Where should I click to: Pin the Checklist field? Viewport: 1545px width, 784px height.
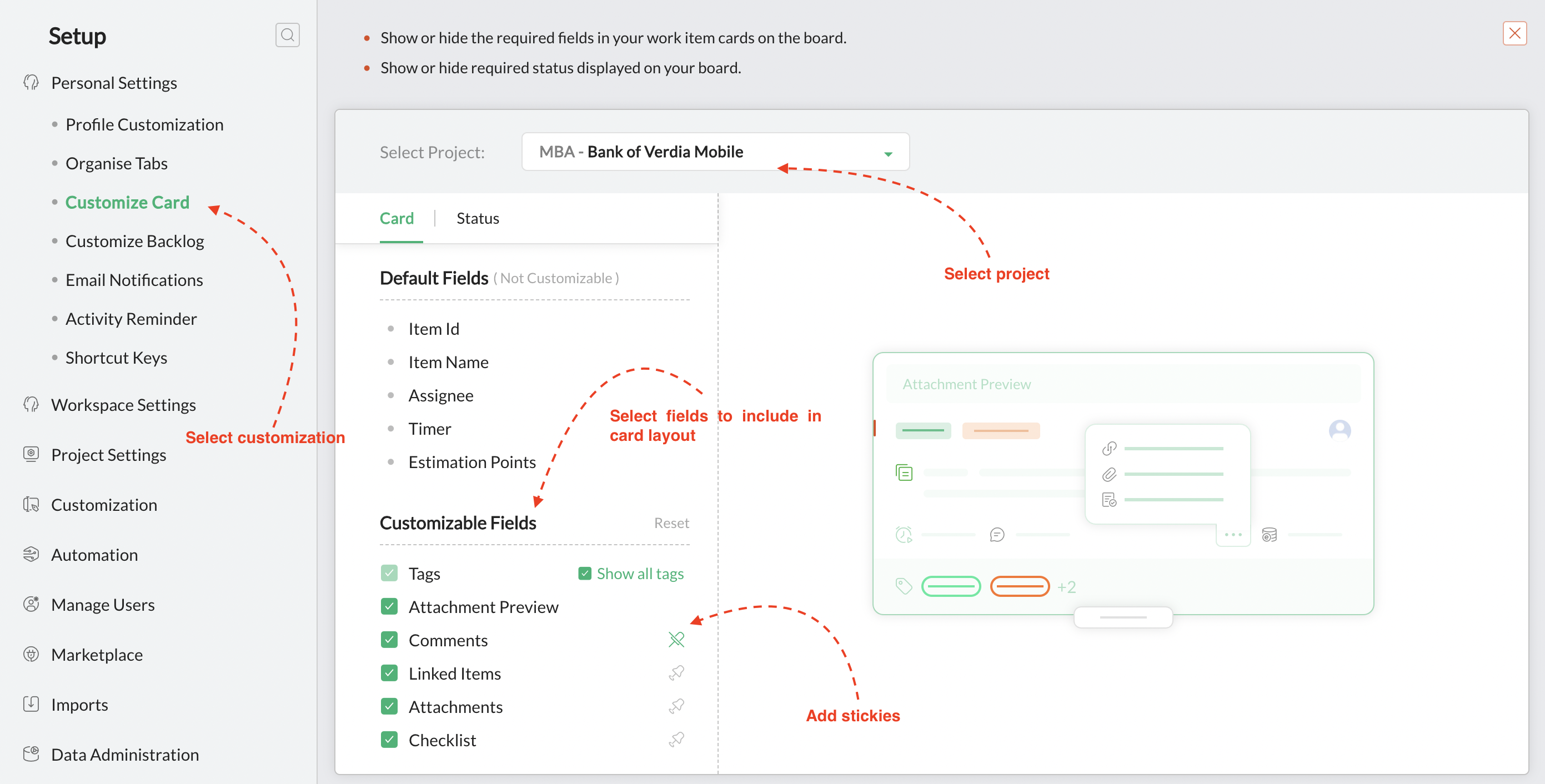click(x=676, y=740)
